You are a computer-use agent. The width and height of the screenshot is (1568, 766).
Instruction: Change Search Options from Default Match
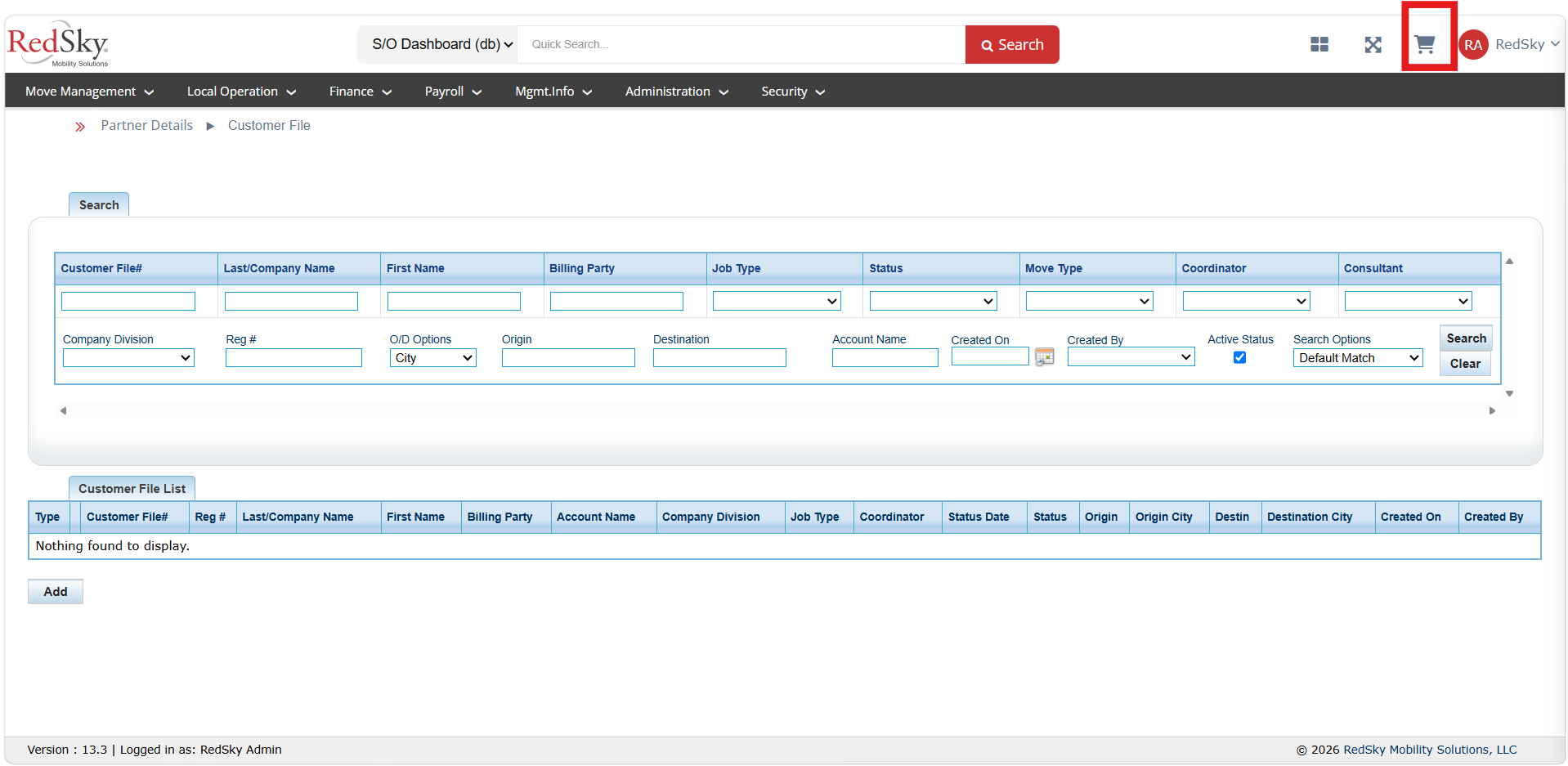[x=1358, y=357]
